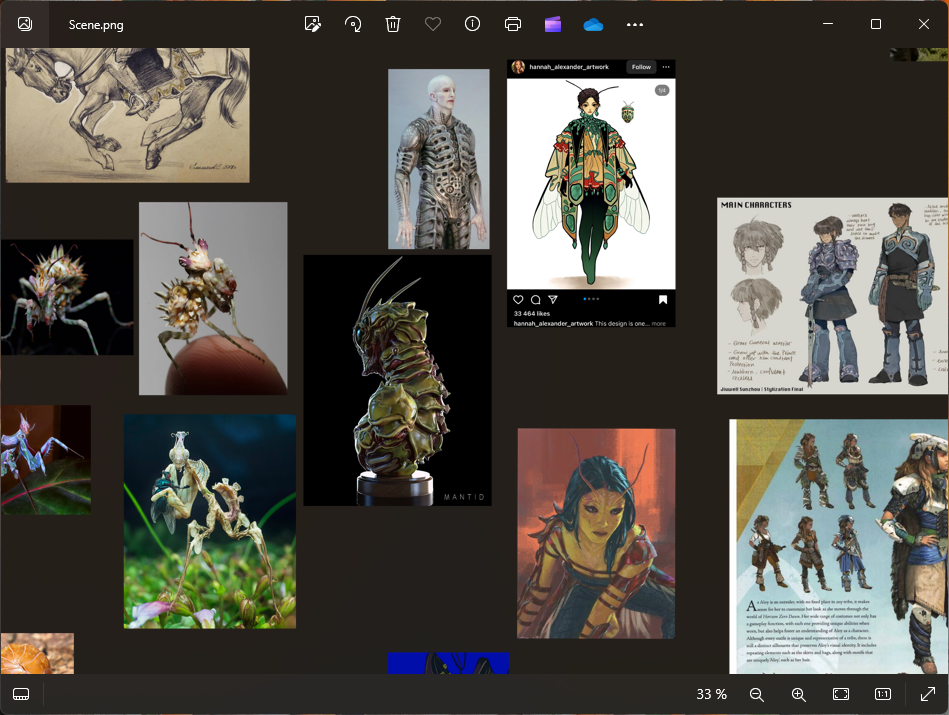Open the See more three-dot toolbar menu
949x715 pixels.
635,25
